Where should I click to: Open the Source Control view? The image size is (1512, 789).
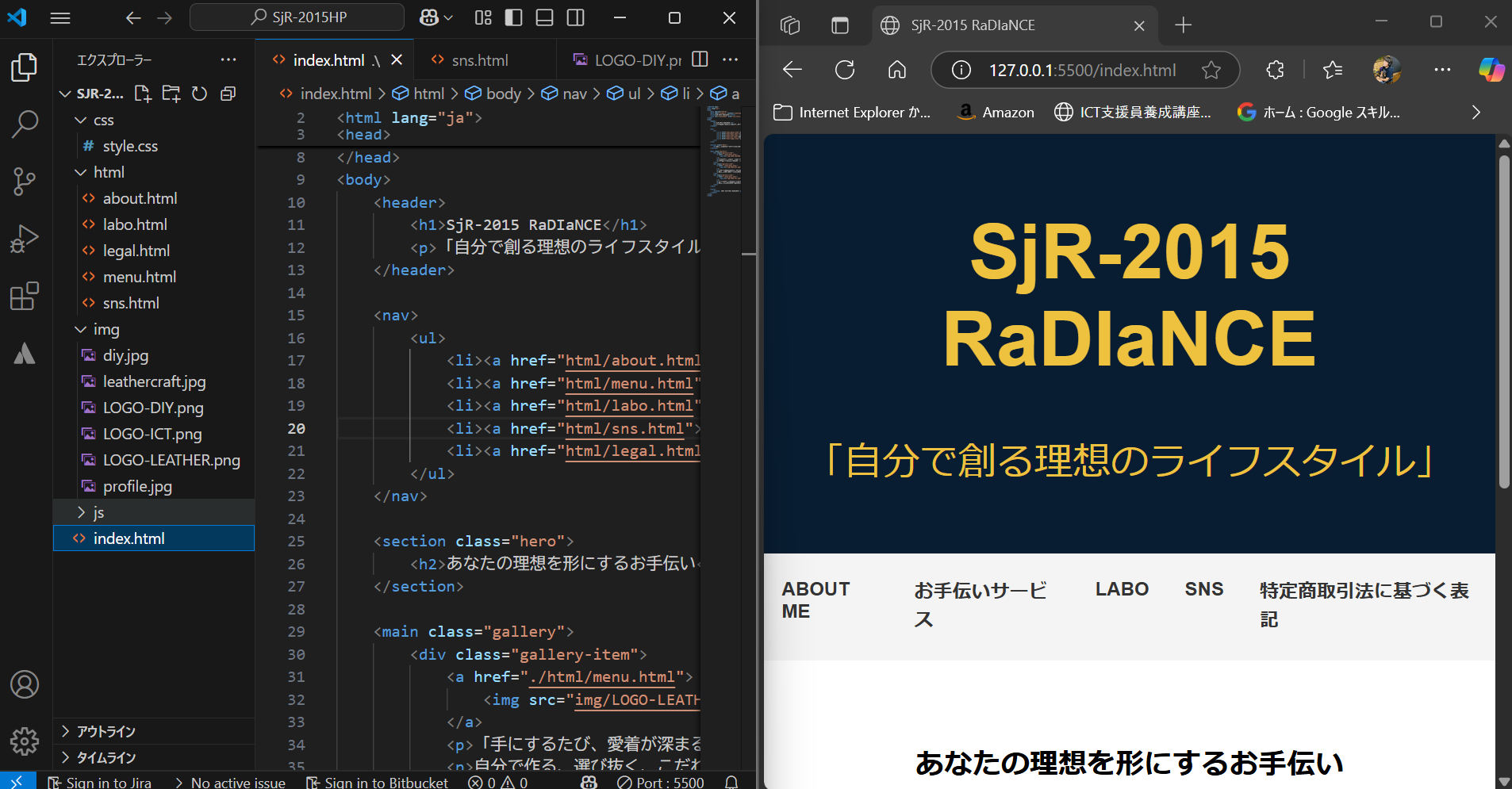point(24,182)
